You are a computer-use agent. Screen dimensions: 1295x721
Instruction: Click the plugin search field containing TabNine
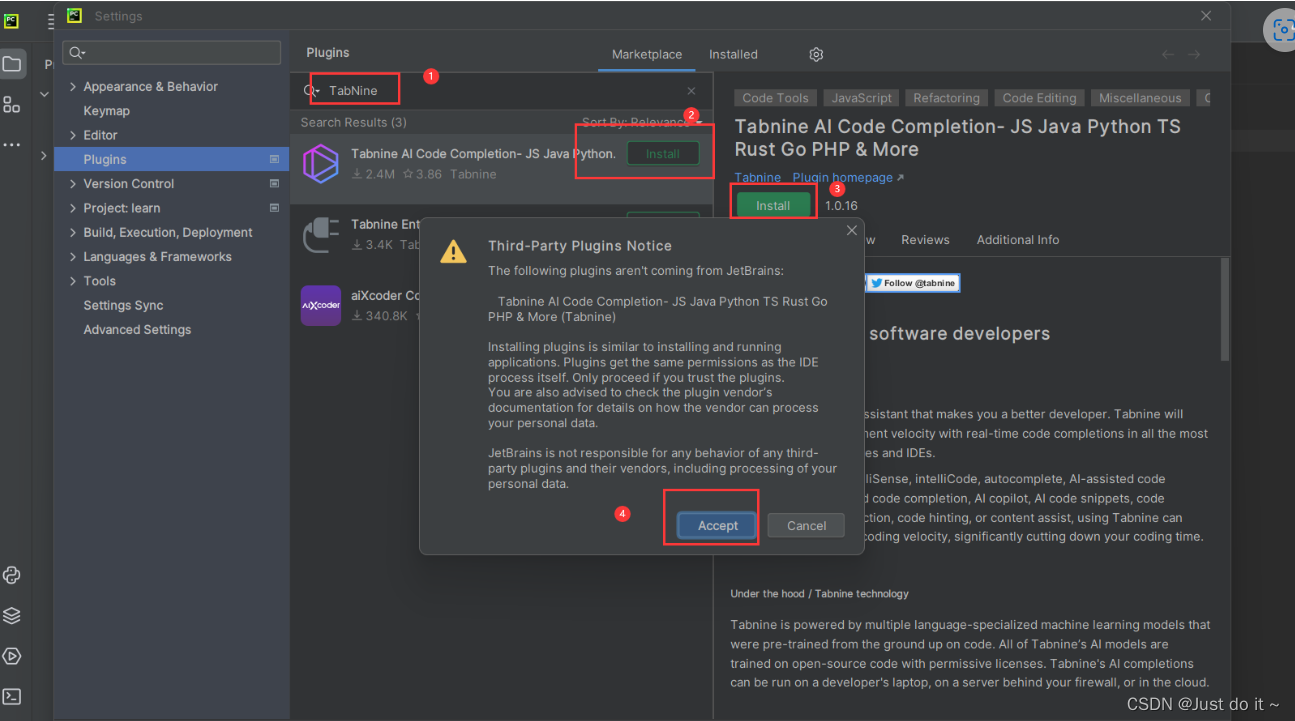point(501,91)
